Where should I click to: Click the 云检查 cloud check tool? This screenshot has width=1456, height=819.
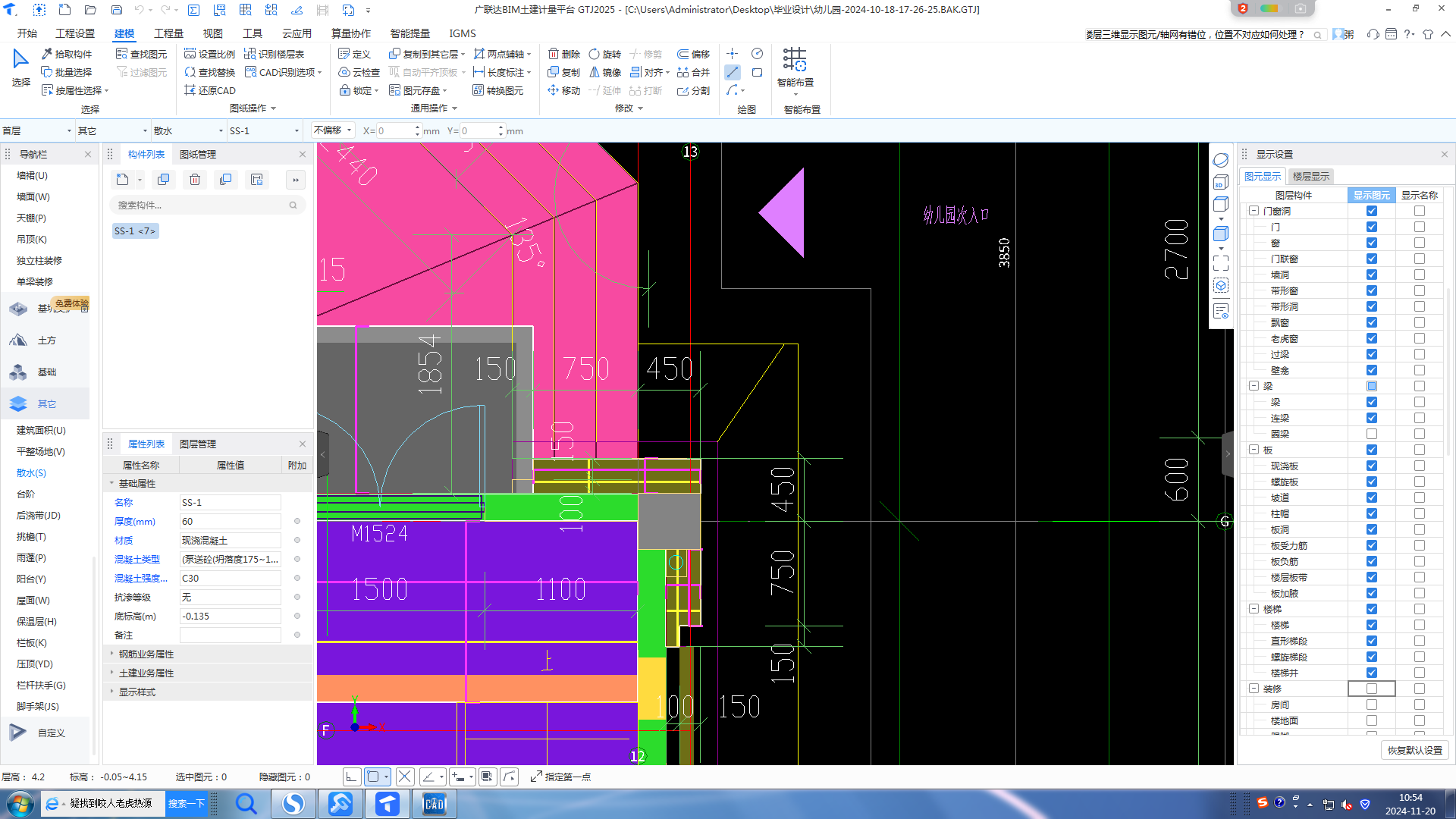359,72
